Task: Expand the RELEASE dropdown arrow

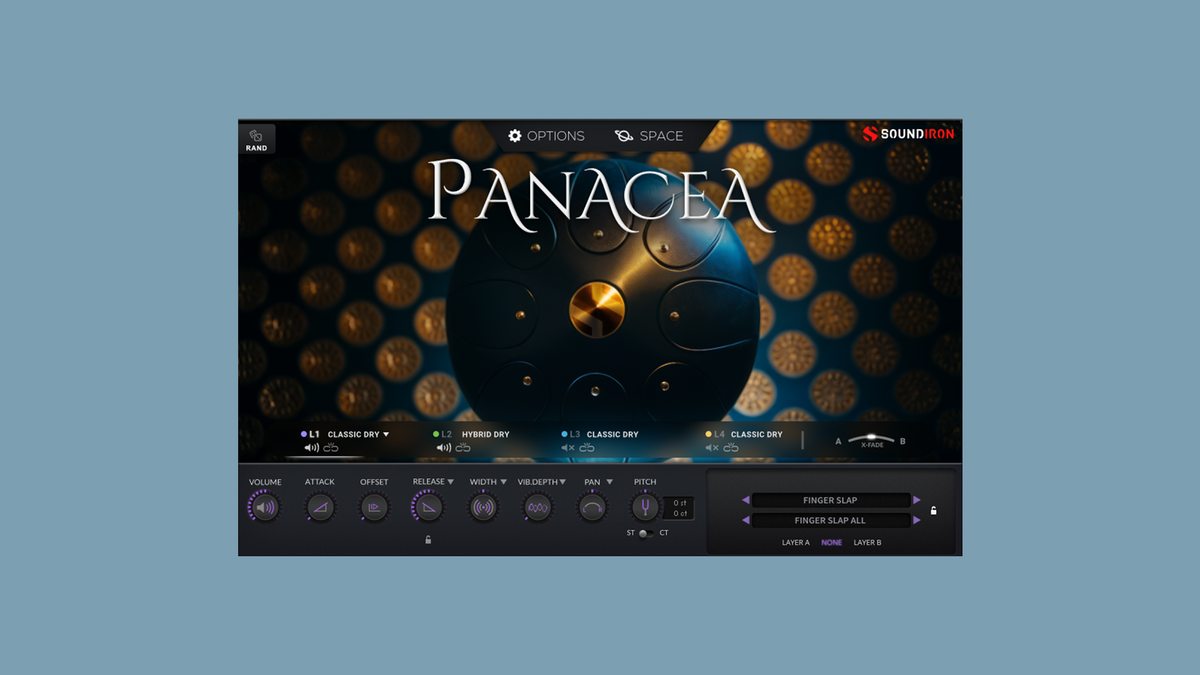Action: pyautogui.click(x=451, y=482)
